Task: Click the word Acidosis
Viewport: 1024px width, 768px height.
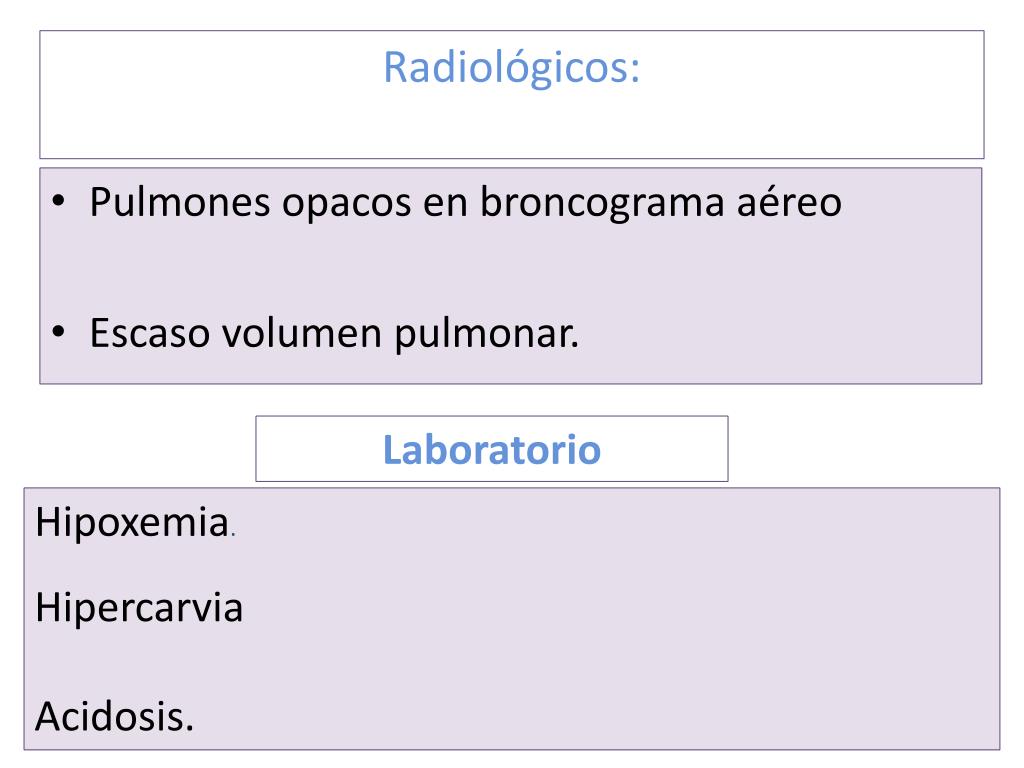Action: click(114, 716)
